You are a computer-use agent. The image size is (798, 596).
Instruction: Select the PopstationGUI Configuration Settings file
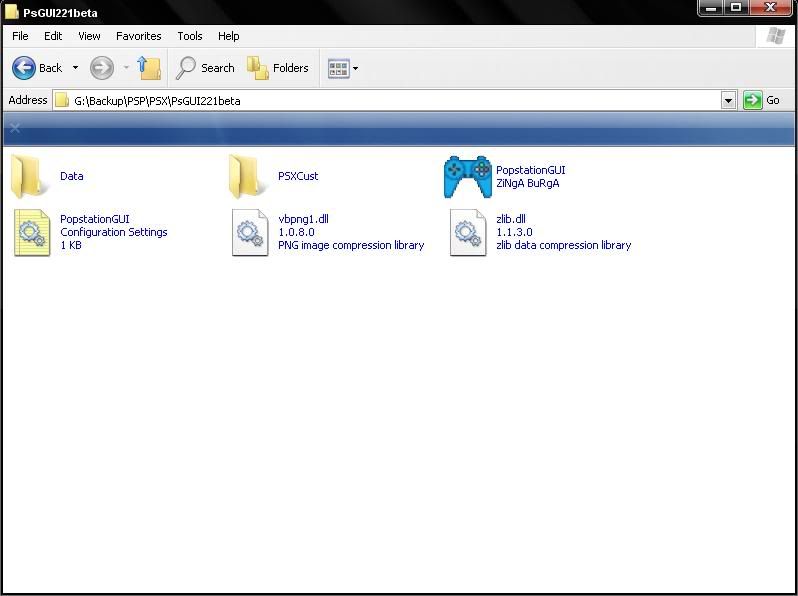click(x=31, y=232)
